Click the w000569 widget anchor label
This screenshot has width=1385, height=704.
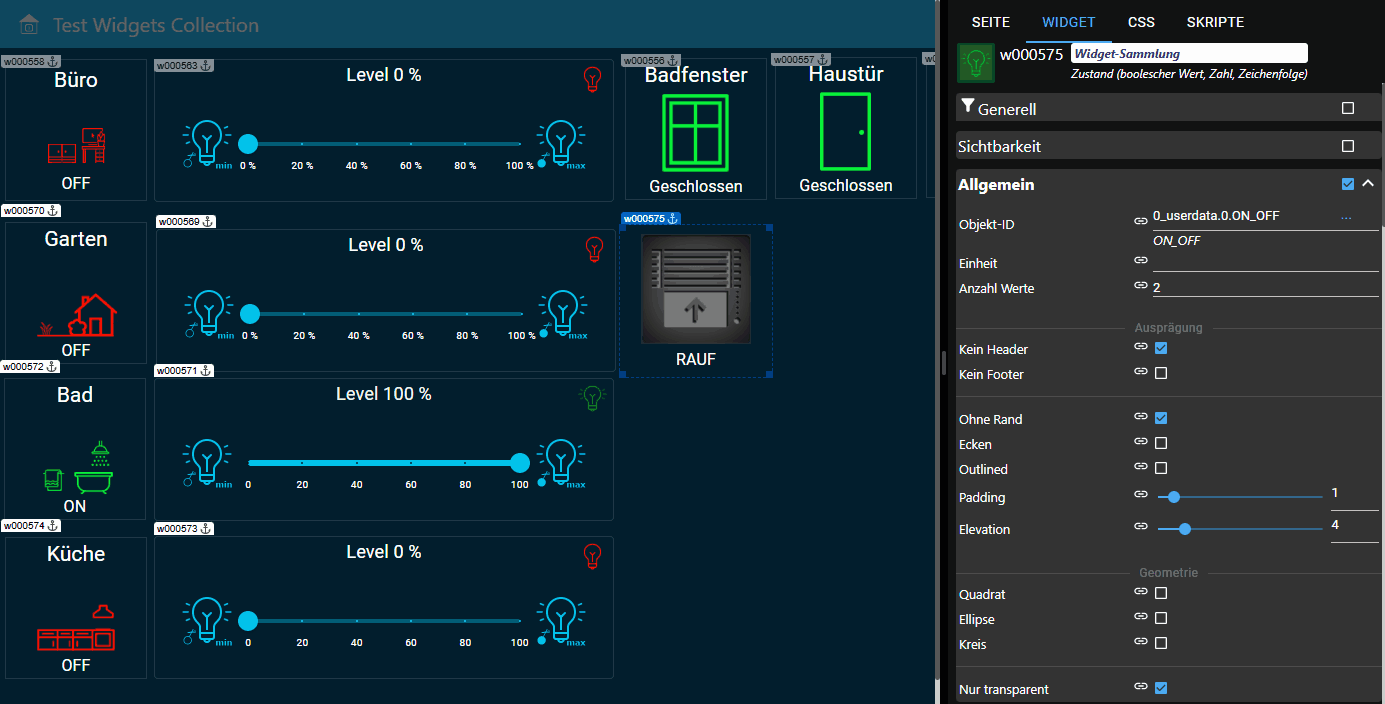tap(186, 222)
